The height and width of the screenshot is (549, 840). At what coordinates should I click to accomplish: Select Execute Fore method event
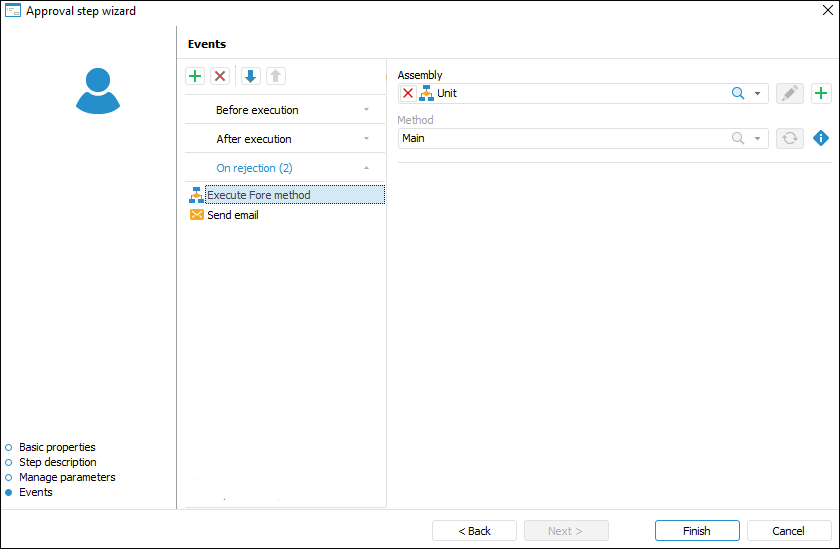(x=258, y=195)
